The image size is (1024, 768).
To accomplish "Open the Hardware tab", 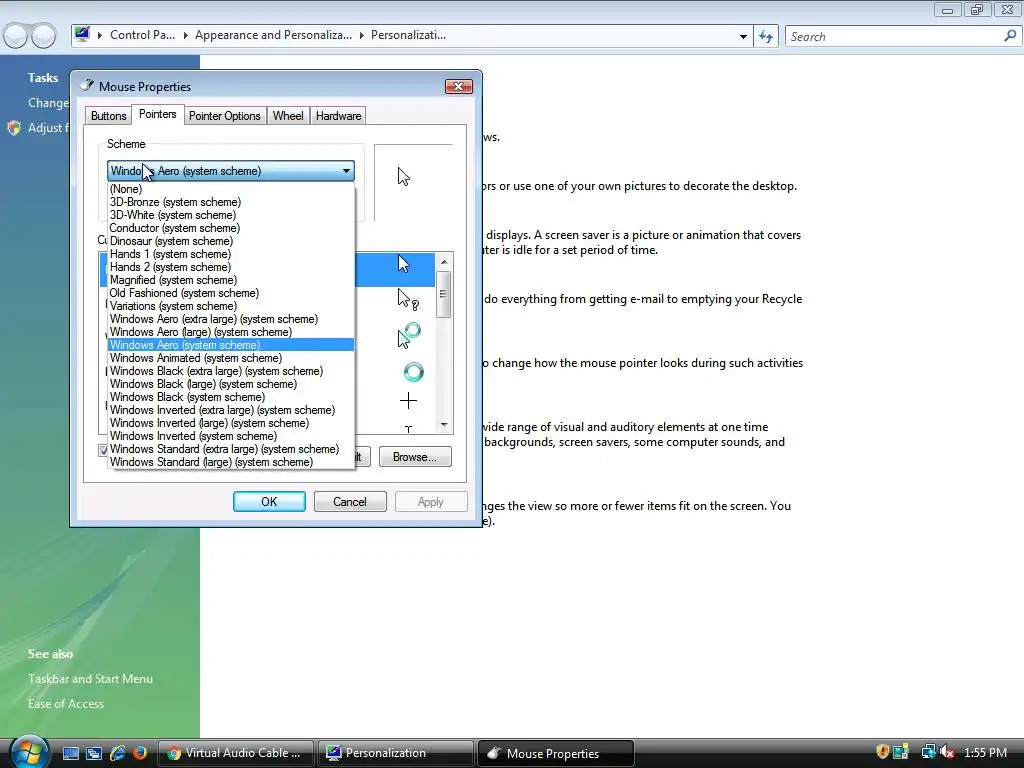I will [338, 116].
